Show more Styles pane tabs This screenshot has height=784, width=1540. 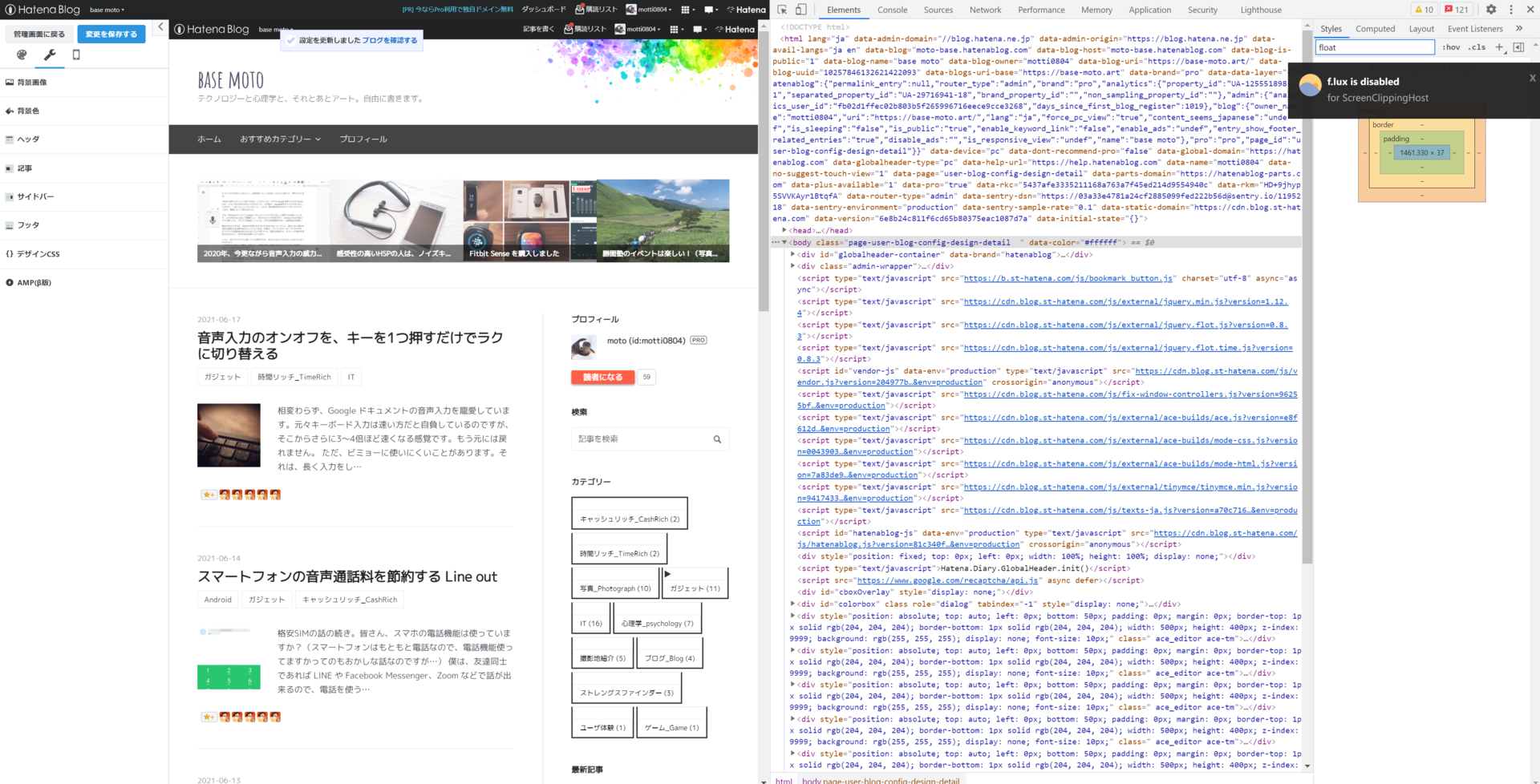click(1518, 28)
